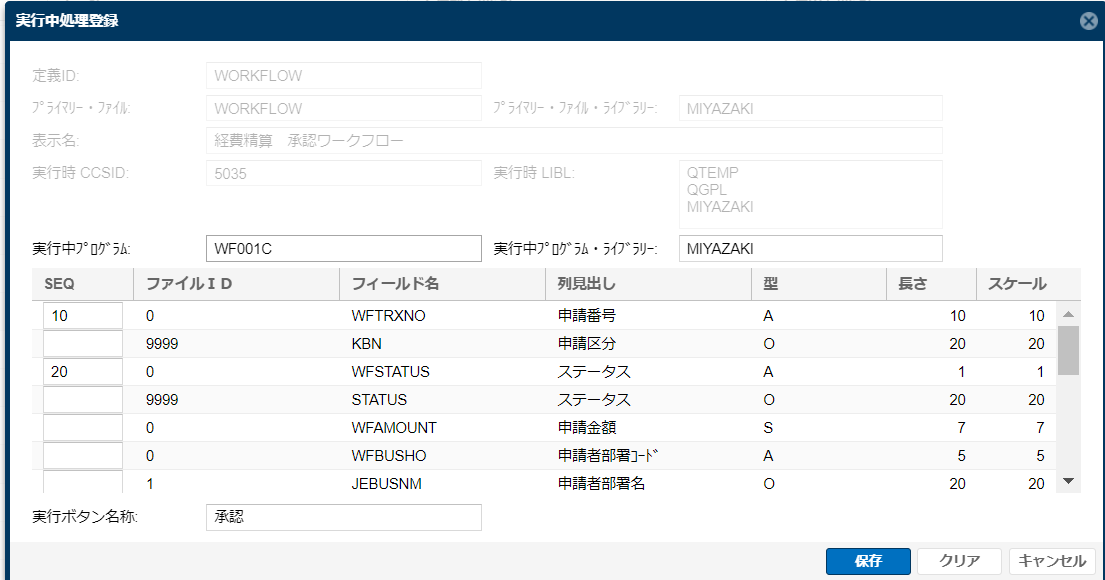
Task: Close the 実行中処理登録 dialog with X icon
Action: click(x=1088, y=21)
